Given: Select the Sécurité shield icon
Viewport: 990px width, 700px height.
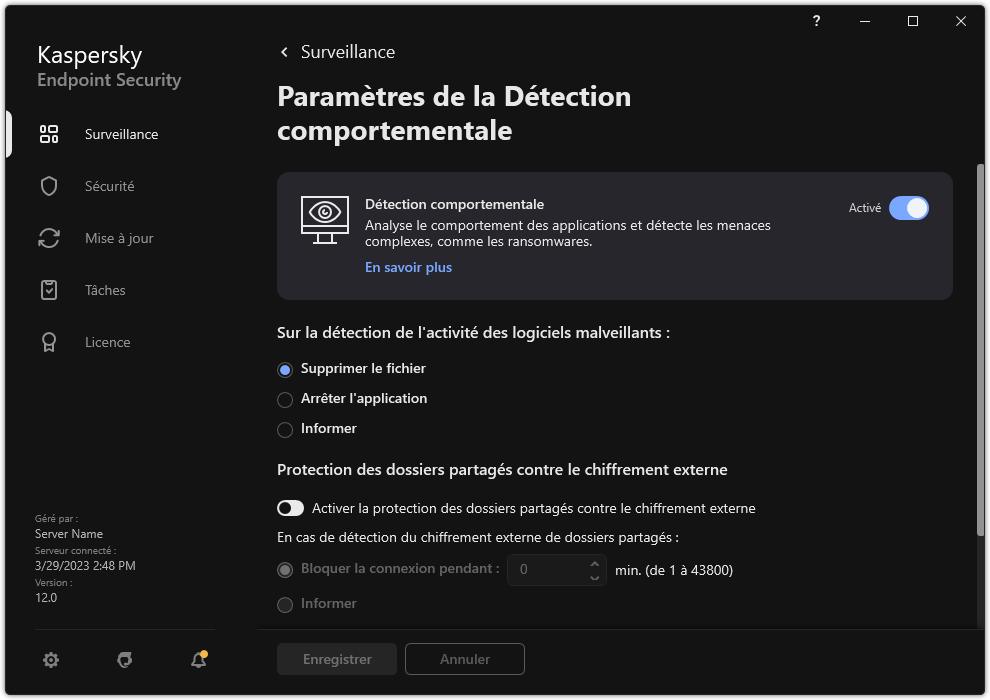Looking at the screenshot, I should (x=49, y=185).
